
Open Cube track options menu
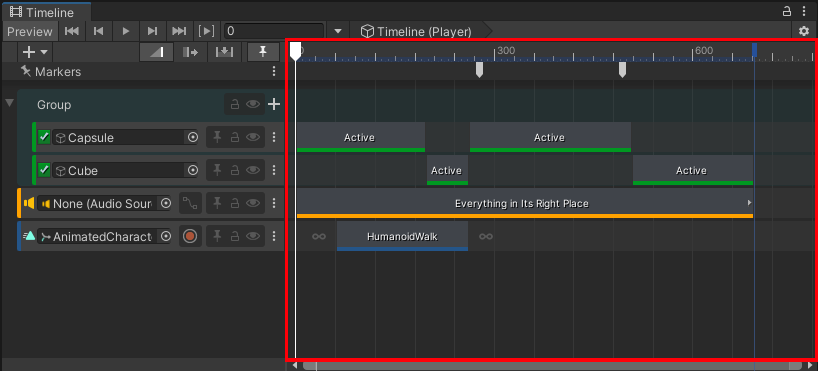pyautogui.click(x=274, y=171)
